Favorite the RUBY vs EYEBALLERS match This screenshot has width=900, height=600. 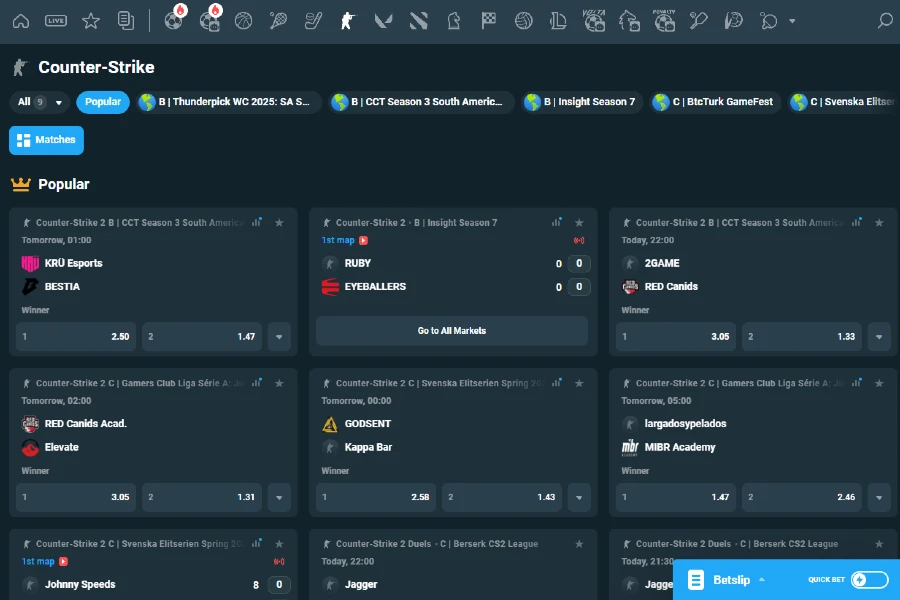(x=579, y=222)
